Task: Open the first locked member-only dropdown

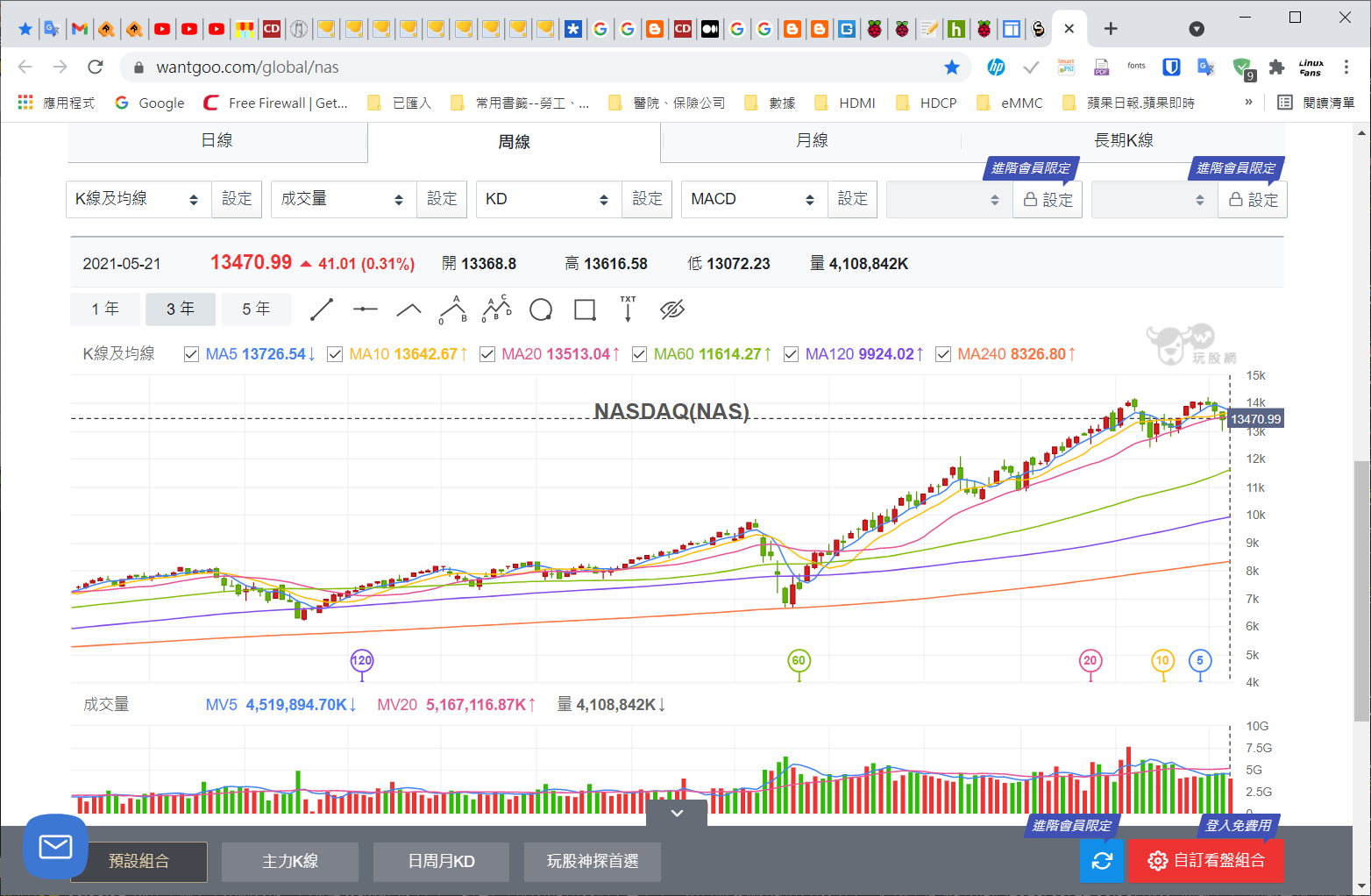Action: [x=949, y=200]
